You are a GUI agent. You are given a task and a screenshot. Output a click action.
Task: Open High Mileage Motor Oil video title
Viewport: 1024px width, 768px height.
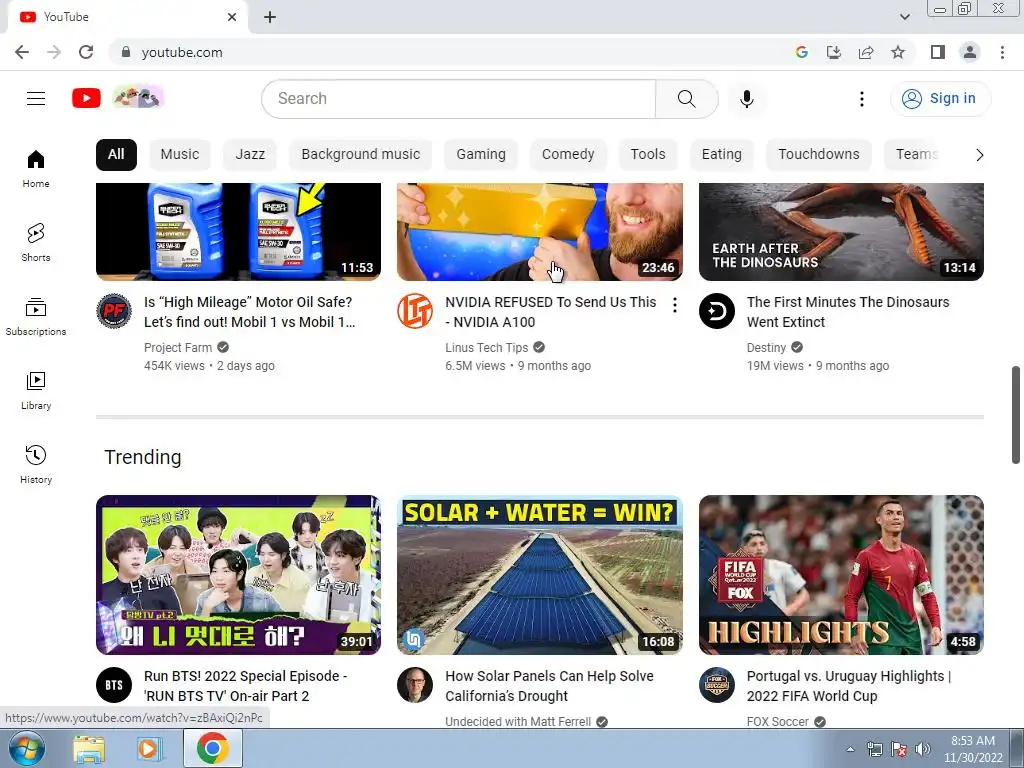point(249,312)
